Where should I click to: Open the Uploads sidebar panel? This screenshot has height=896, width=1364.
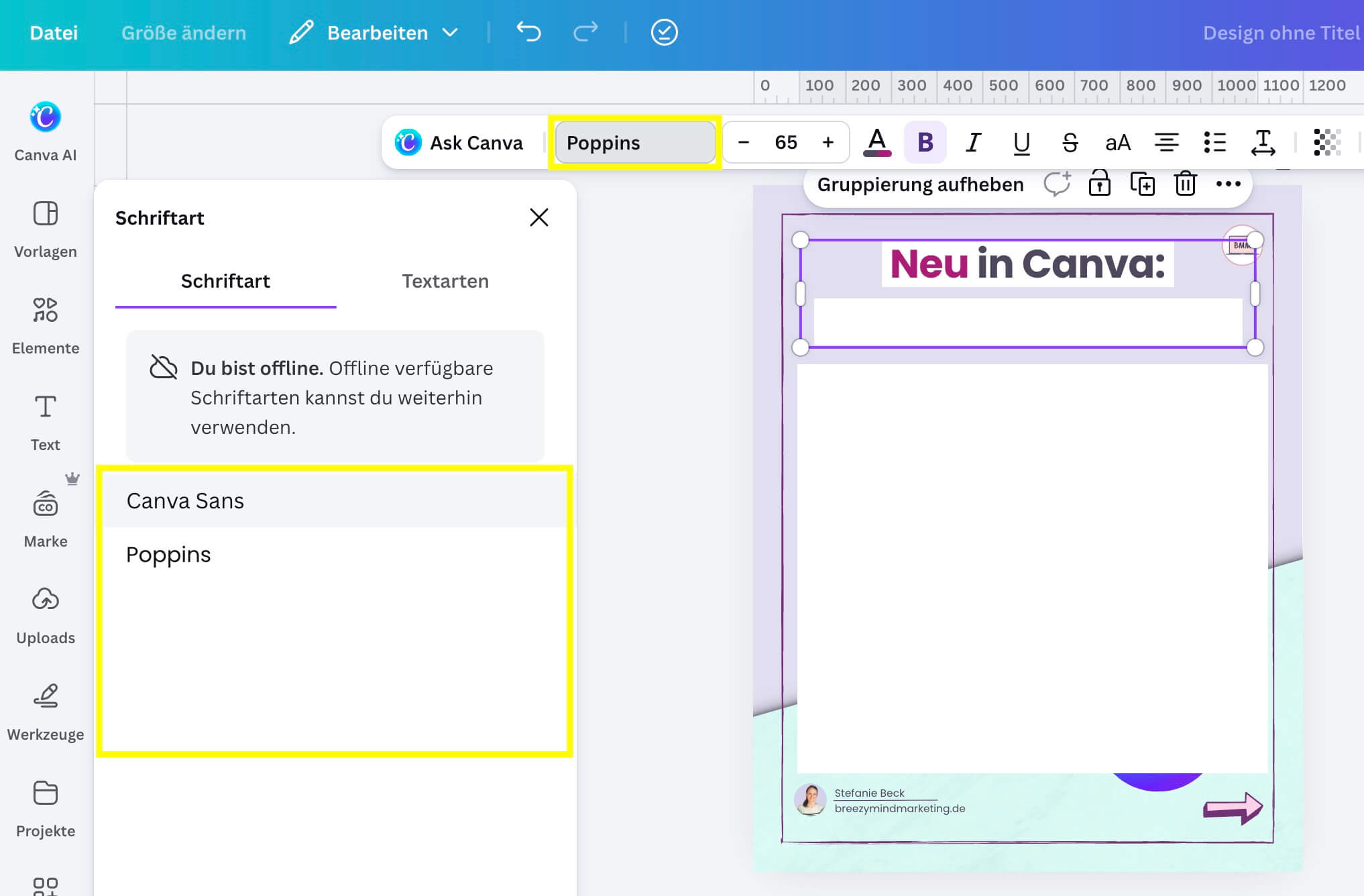(x=46, y=616)
